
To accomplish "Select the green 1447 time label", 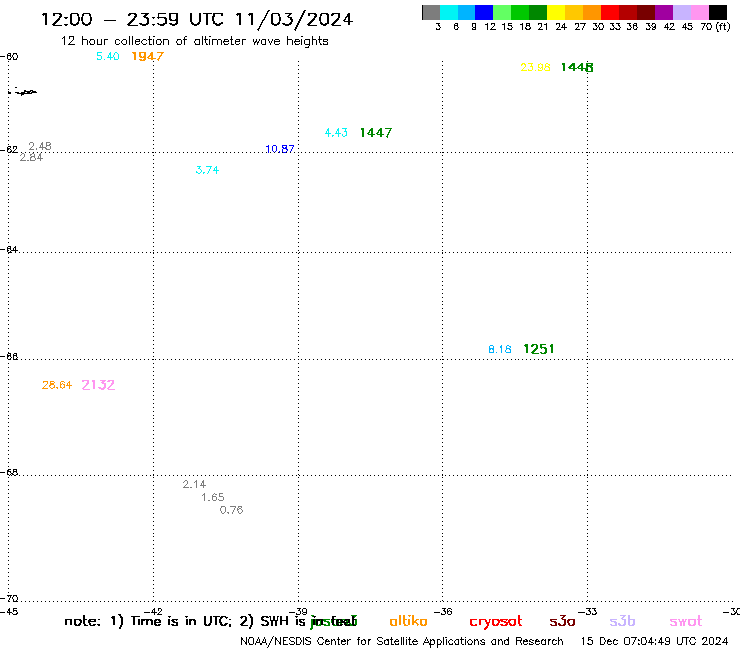I will coord(376,133).
